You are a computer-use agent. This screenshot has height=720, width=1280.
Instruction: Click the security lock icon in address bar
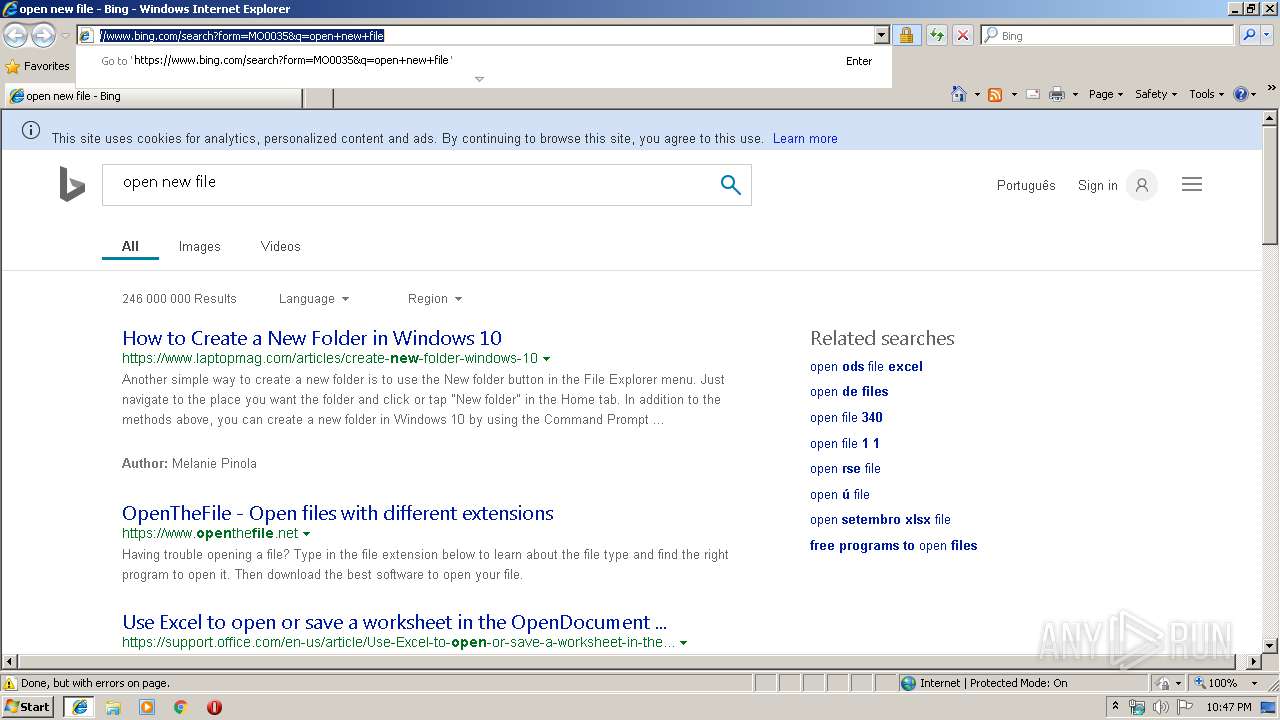tap(906, 35)
